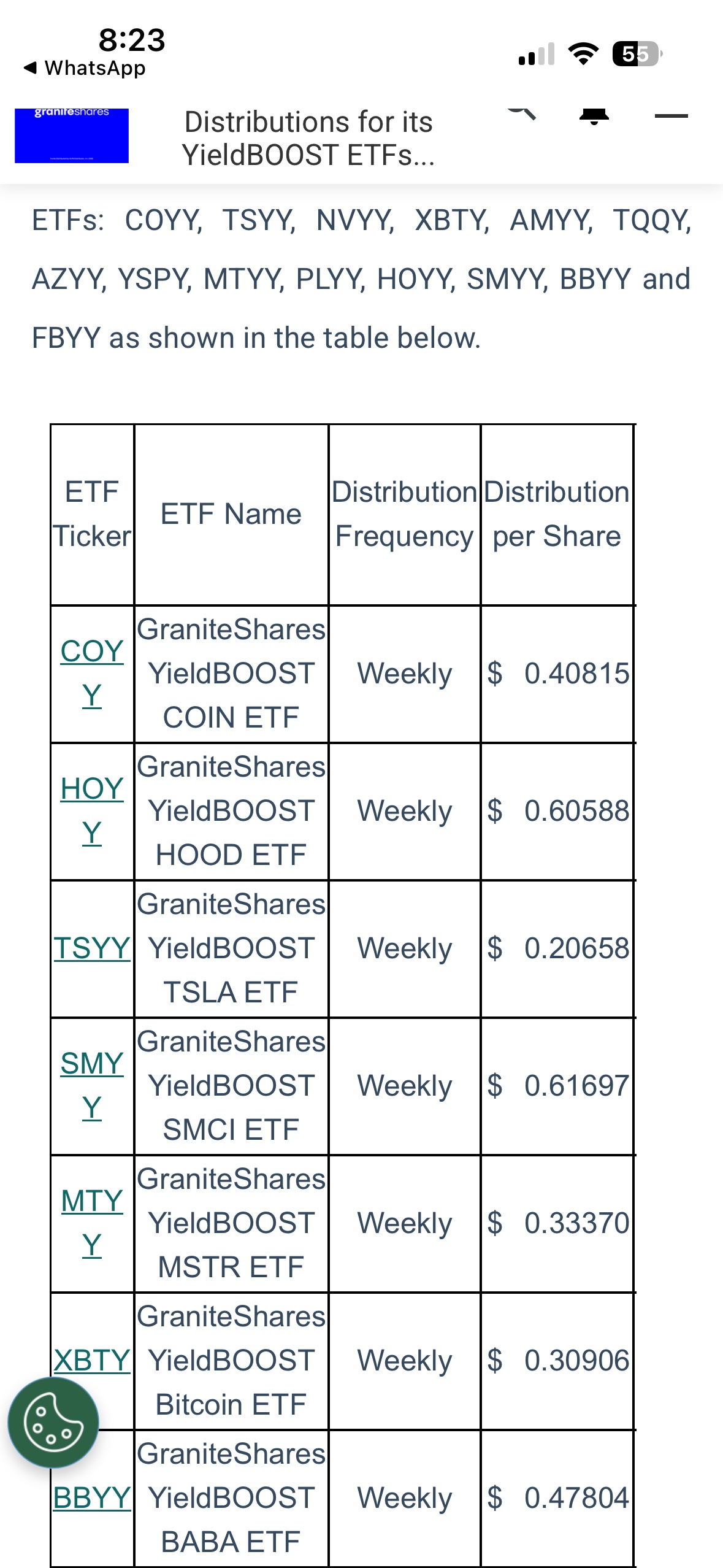The height and width of the screenshot is (1568, 723).
Task: Tap the battery indicator in status bar
Action: (637, 54)
